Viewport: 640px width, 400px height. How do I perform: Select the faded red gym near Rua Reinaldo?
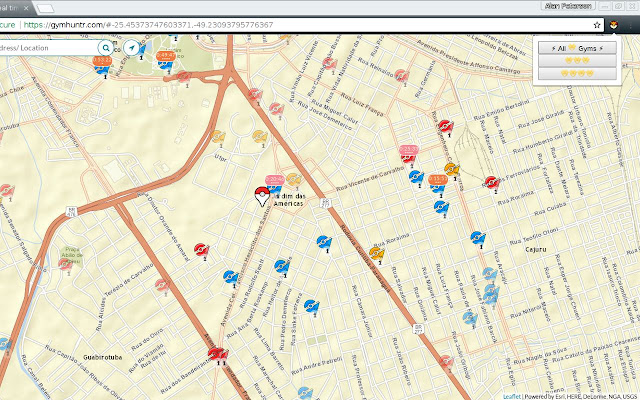(401, 75)
